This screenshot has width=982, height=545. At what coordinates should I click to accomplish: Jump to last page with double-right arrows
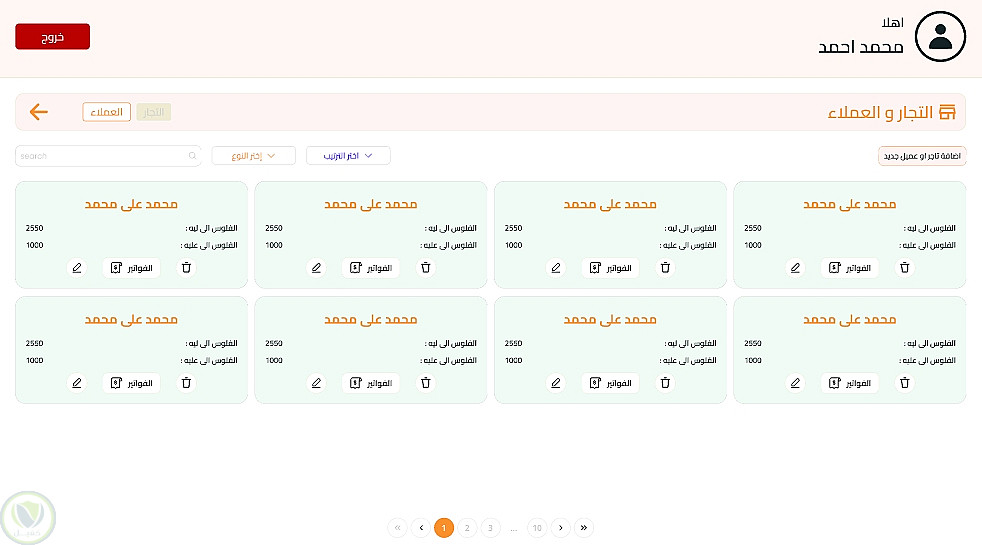click(584, 528)
